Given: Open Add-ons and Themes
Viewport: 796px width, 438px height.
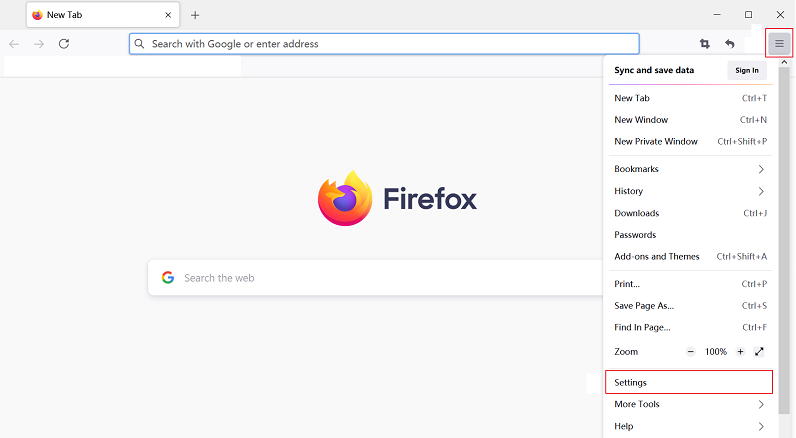Looking at the screenshot, I should click(690, 257).
